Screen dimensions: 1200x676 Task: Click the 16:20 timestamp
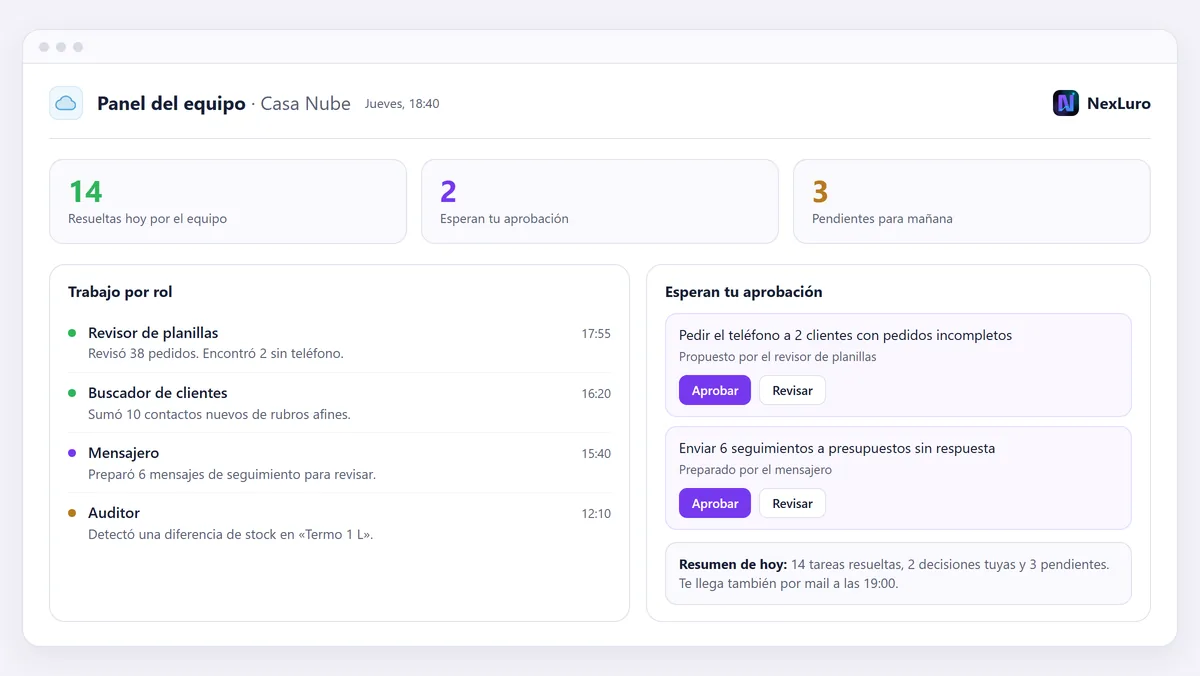pos(596,394)
